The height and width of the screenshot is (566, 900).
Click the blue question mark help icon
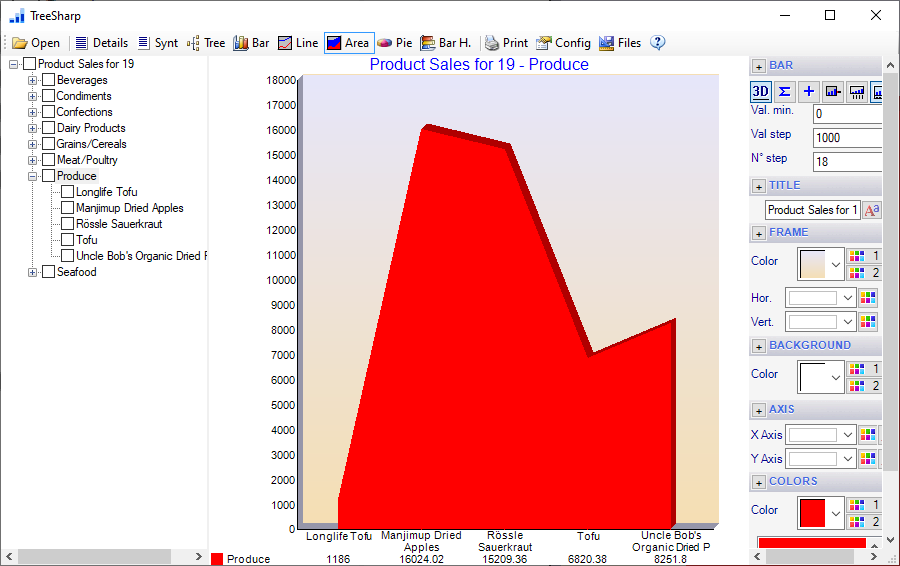coord(658,42)
